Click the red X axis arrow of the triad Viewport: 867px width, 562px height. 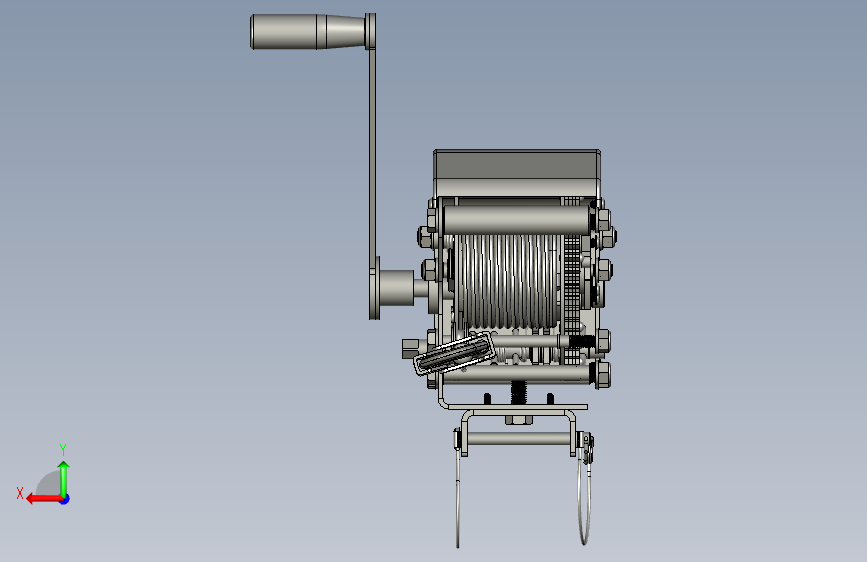point(43,499)
